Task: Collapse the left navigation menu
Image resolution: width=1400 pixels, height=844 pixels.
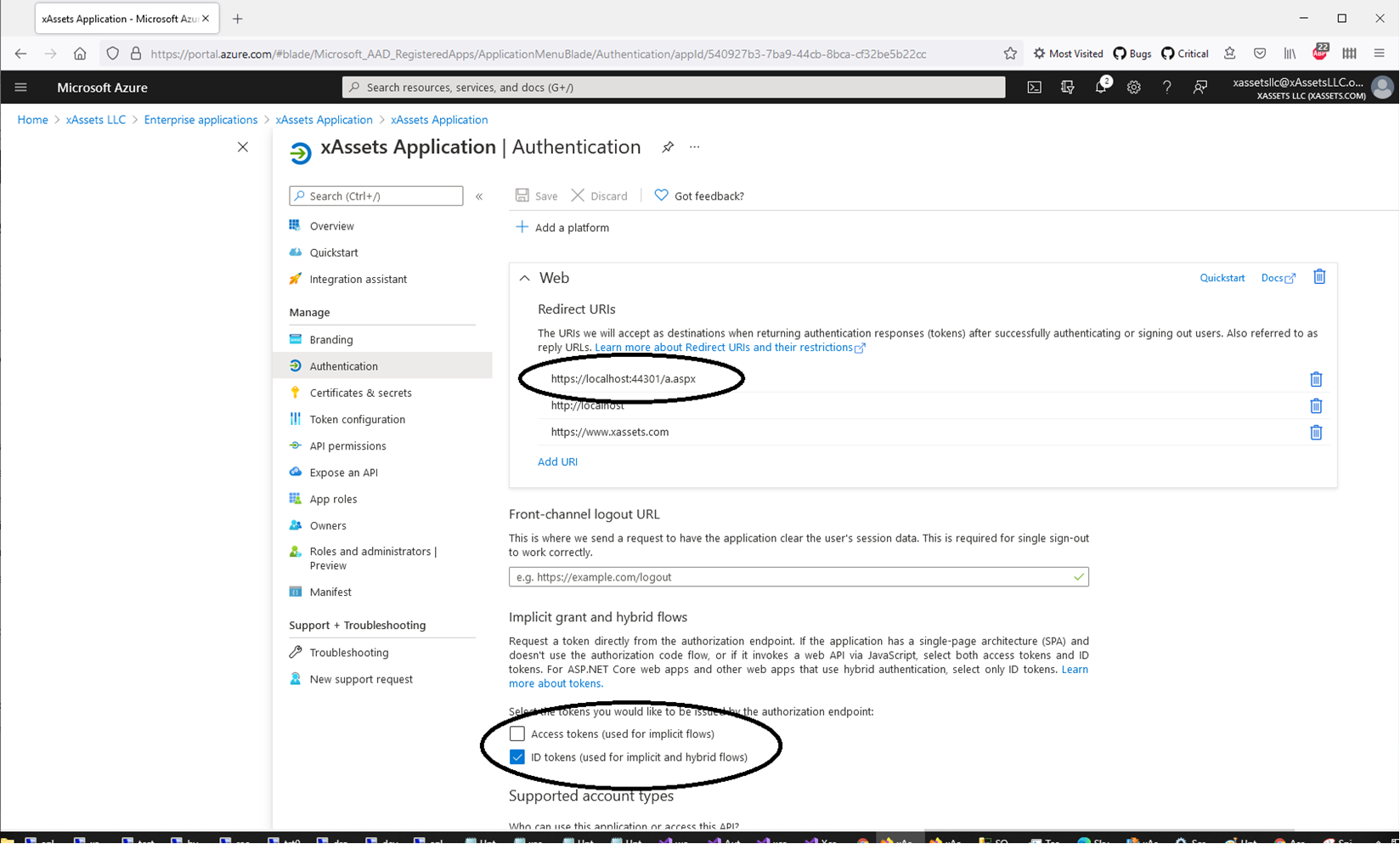Action: (x=479, y=196)
